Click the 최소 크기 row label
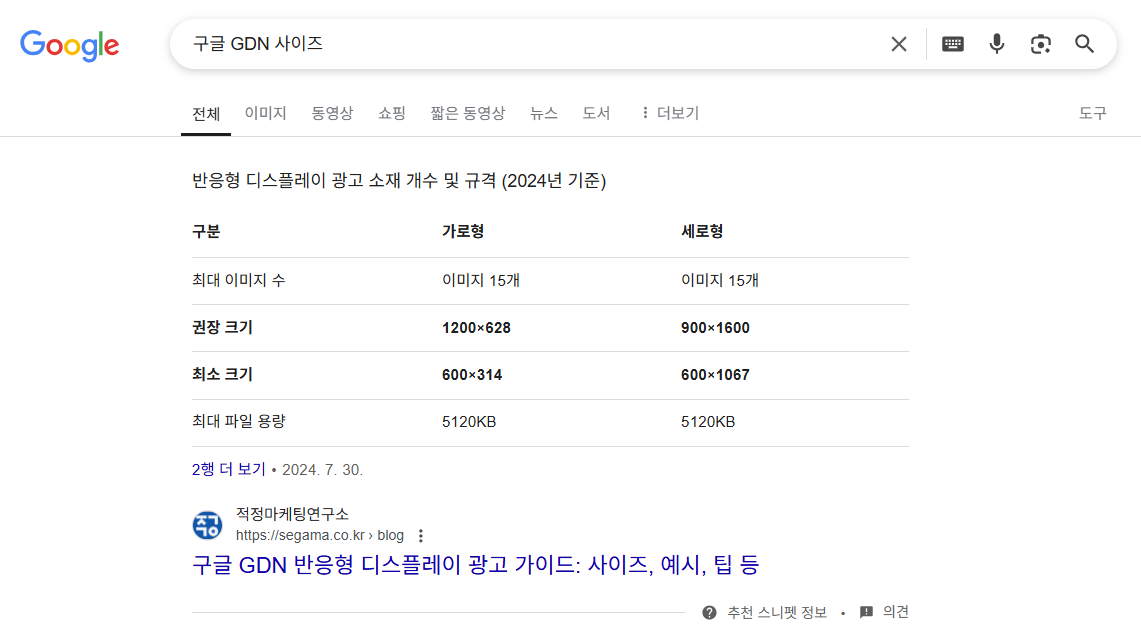 pyautogui.click(x=222, y=375)
